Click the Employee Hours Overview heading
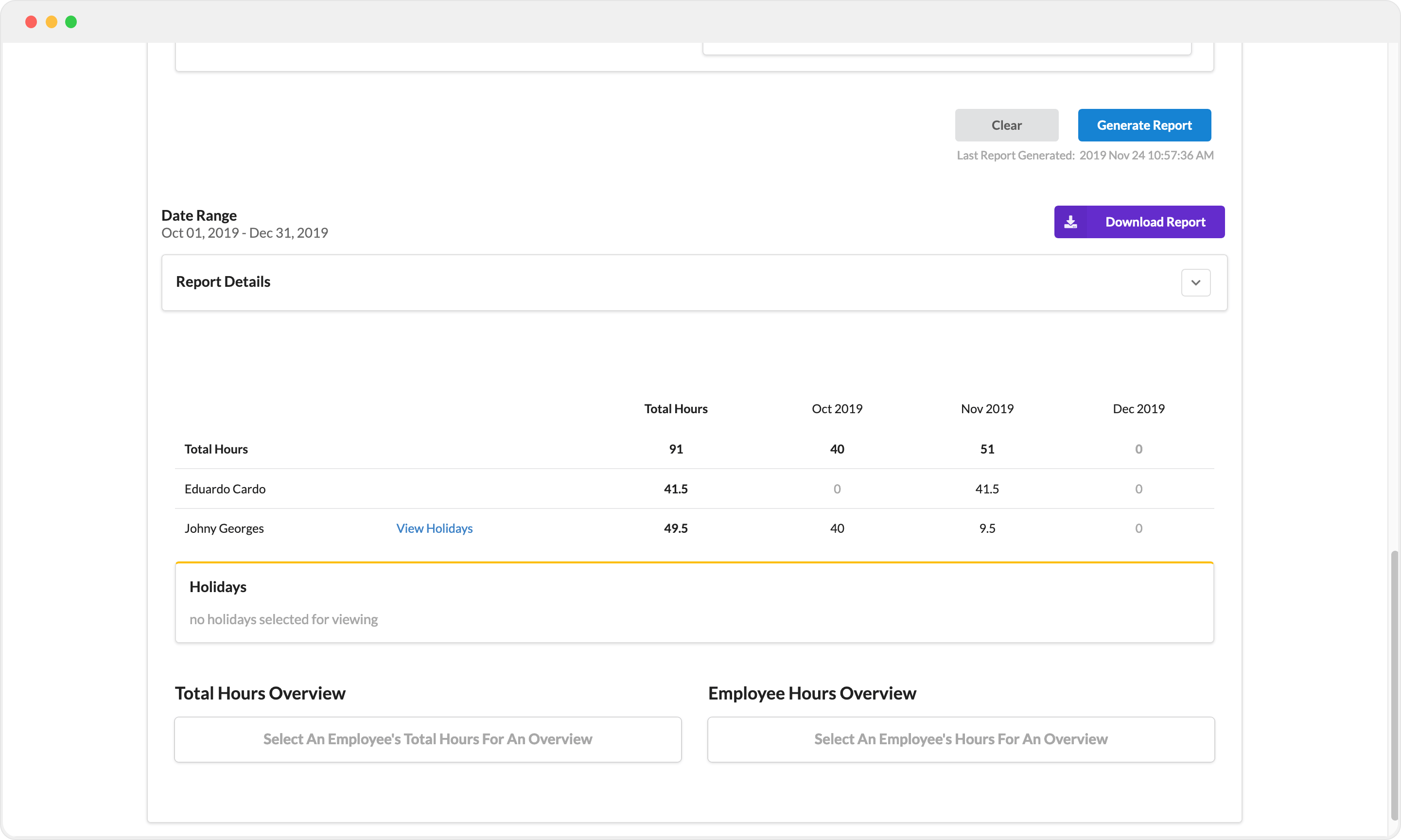Viewport: 1401px width, 840px height. [x=812, y=693]
